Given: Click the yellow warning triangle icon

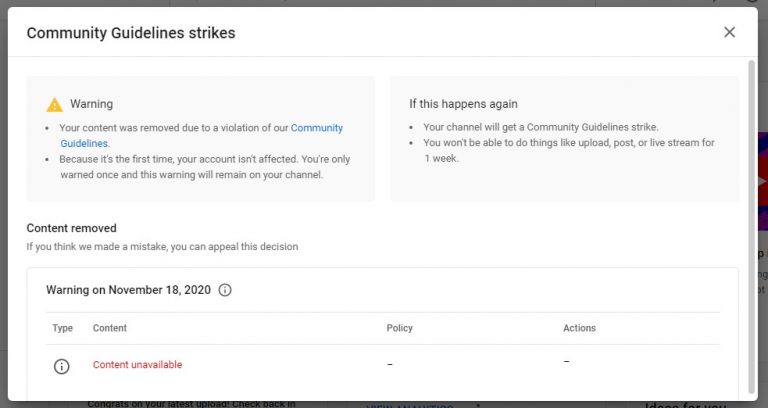Looking at the screenshot, I should pos(54,104).
